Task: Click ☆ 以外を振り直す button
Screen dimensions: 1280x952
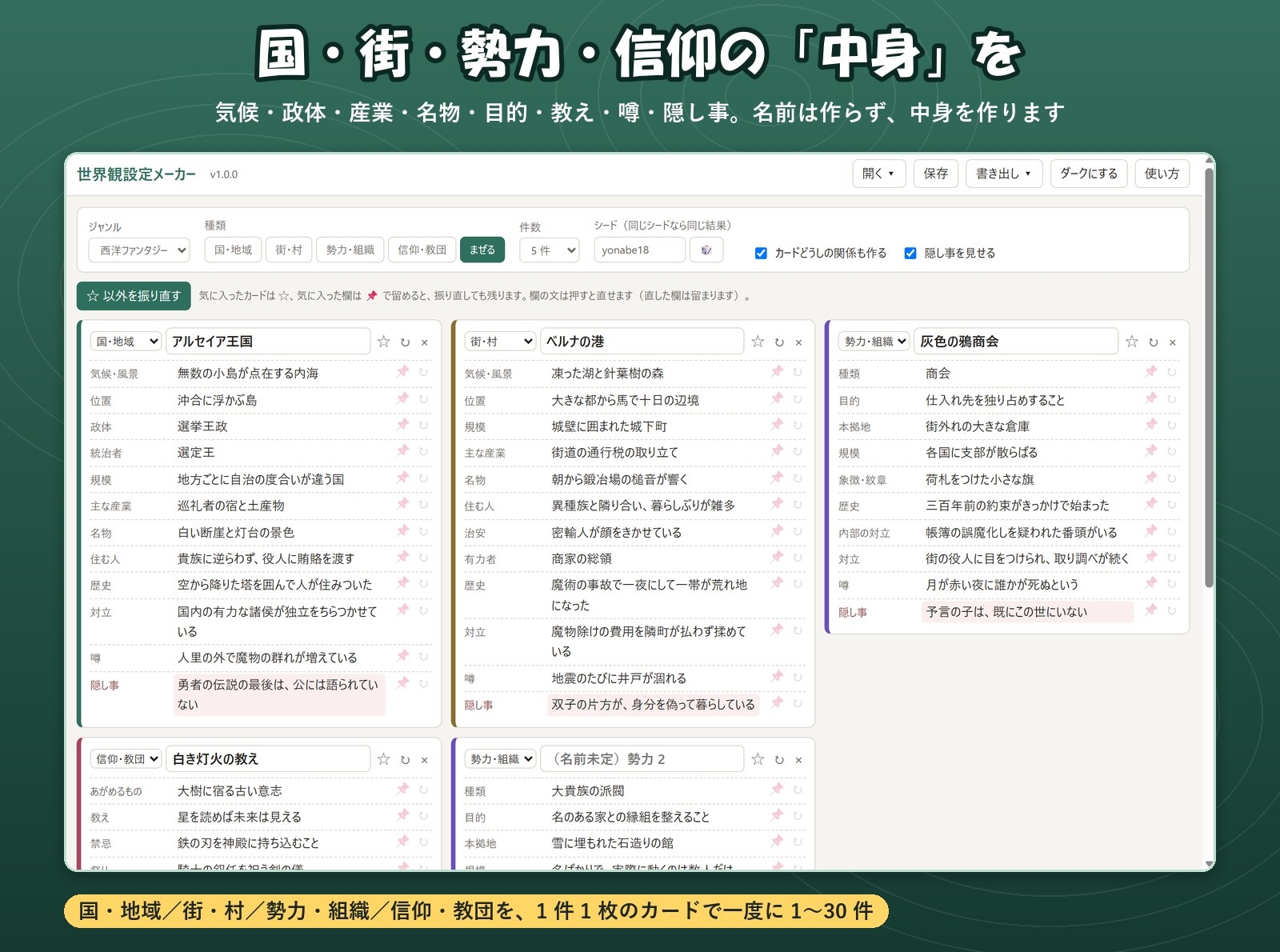Action: point(134,296)
